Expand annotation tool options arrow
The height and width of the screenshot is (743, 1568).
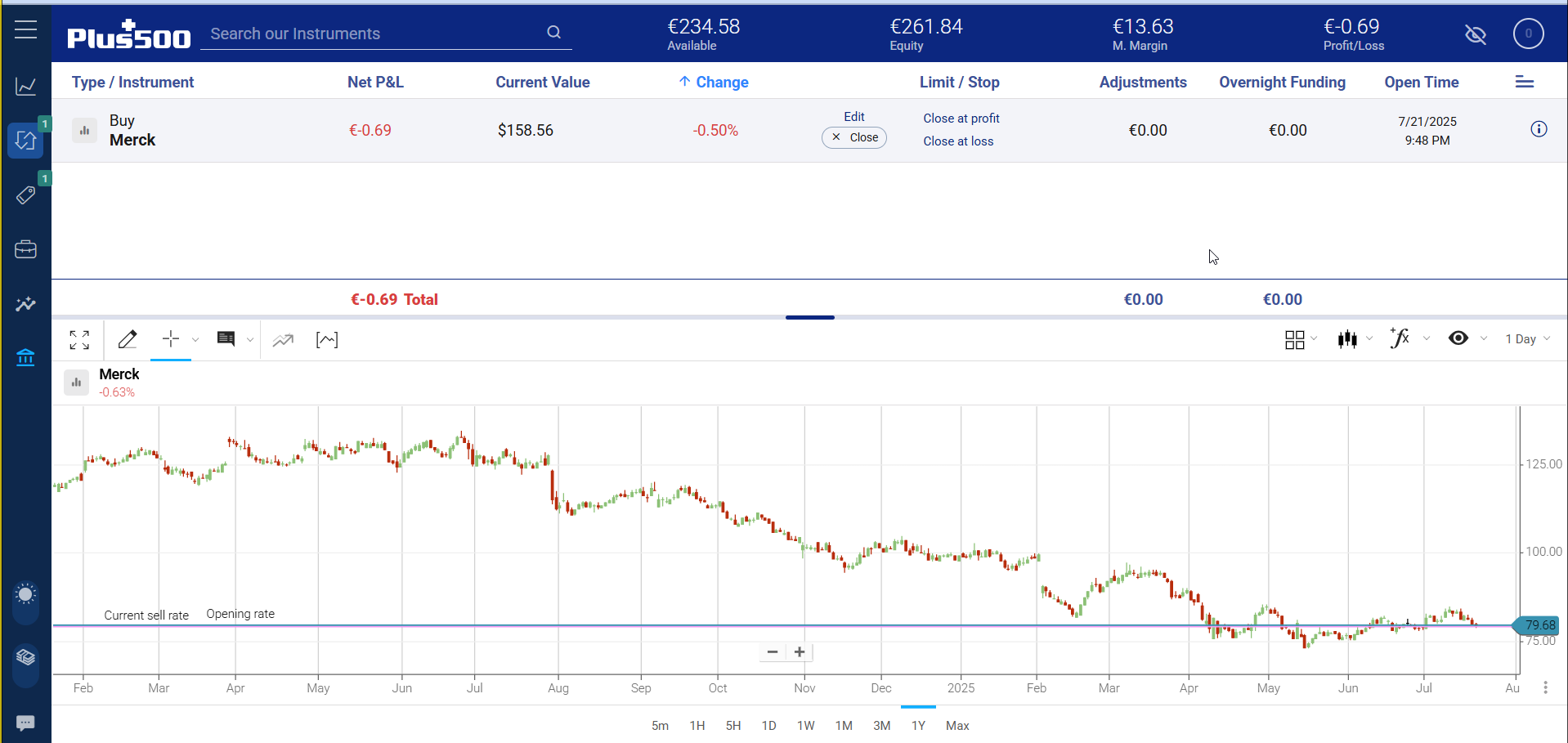click(250, 339)
